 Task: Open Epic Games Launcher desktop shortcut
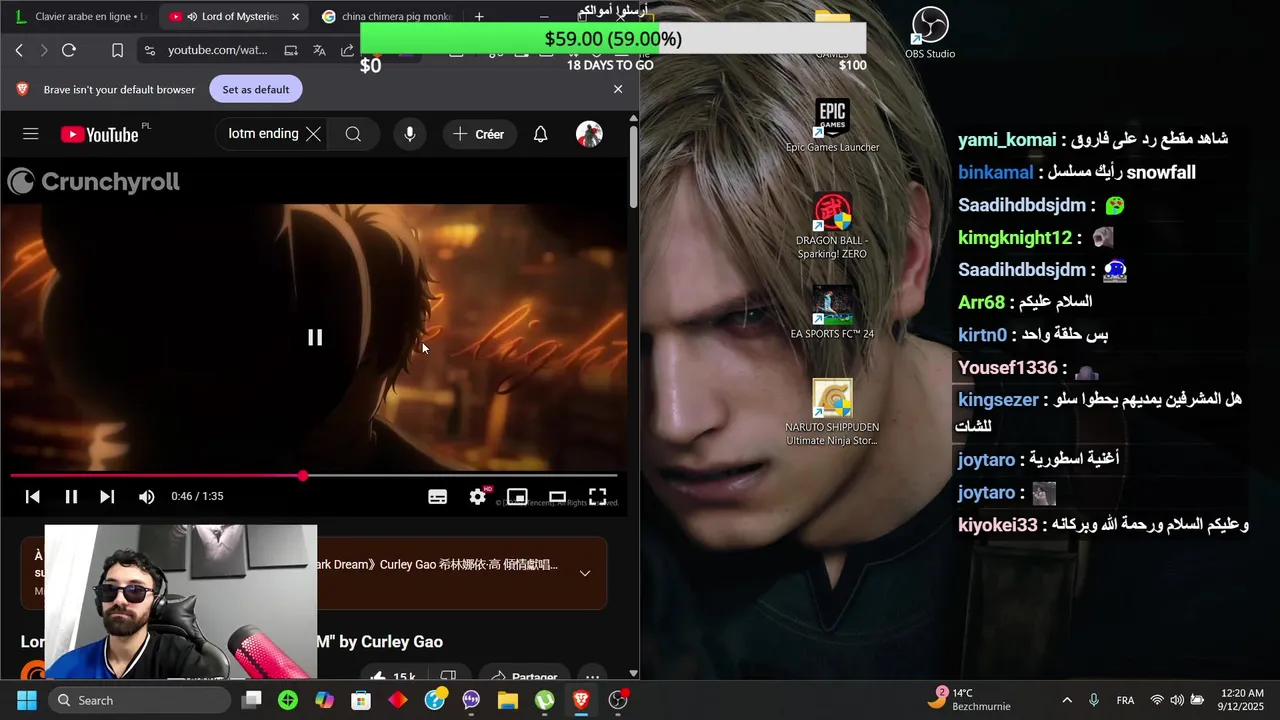832,125
